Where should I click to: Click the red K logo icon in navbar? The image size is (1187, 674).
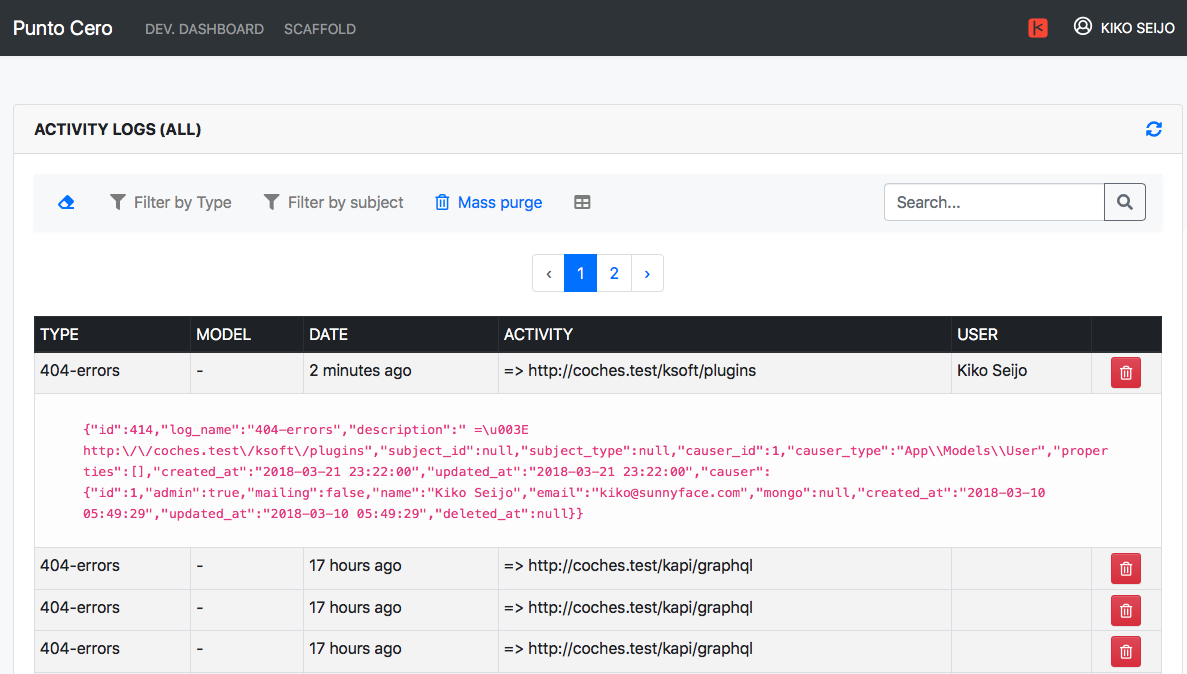1038,28
